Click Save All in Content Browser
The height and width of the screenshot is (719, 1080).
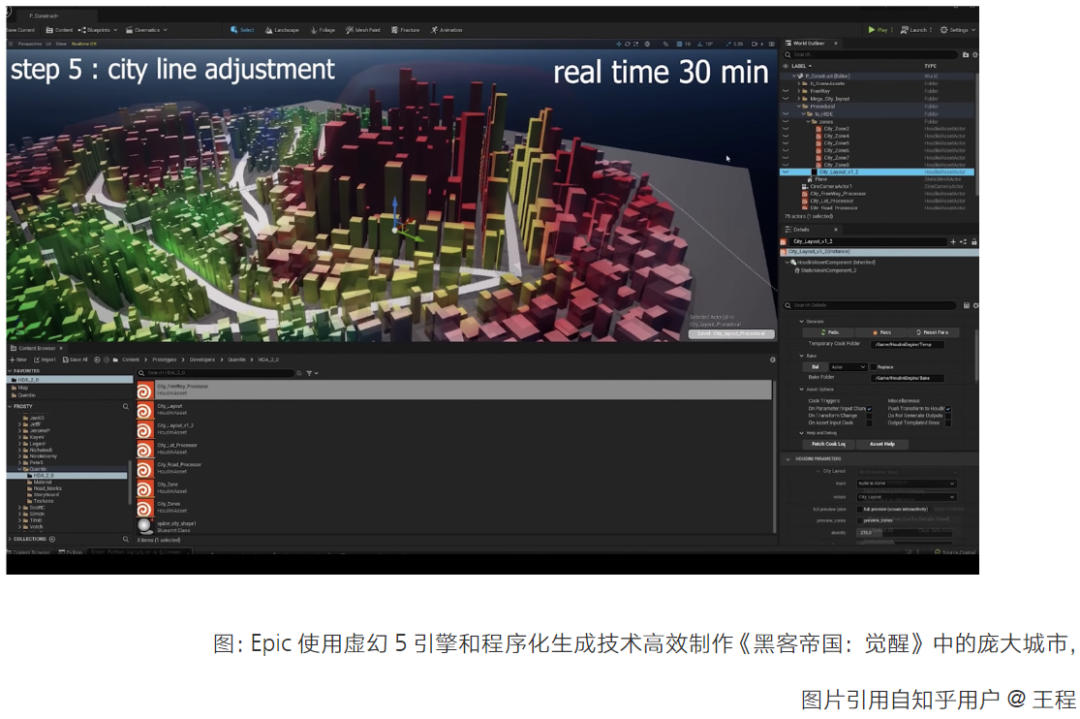76,360
